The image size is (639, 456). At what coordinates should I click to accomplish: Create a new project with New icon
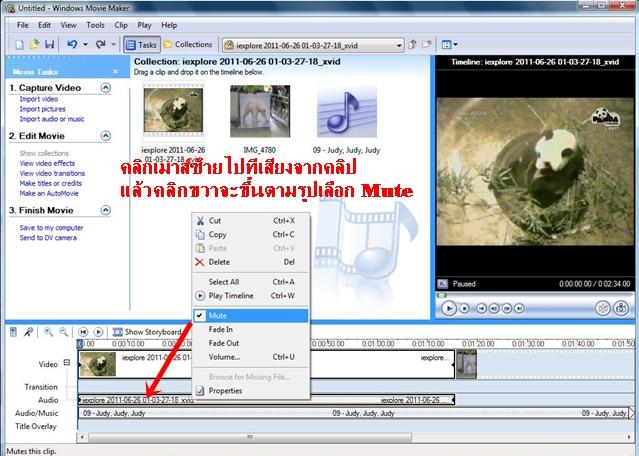point(19,45)
